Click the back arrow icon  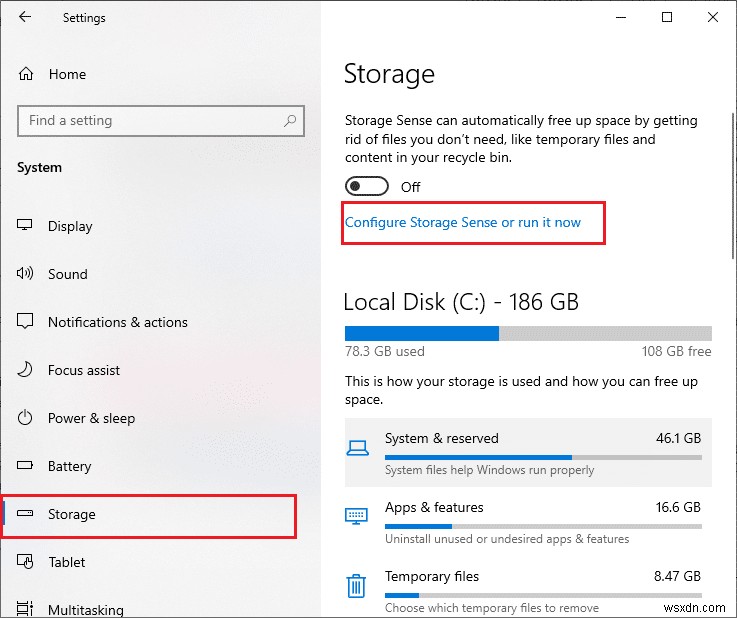click(x=25, y=17)
